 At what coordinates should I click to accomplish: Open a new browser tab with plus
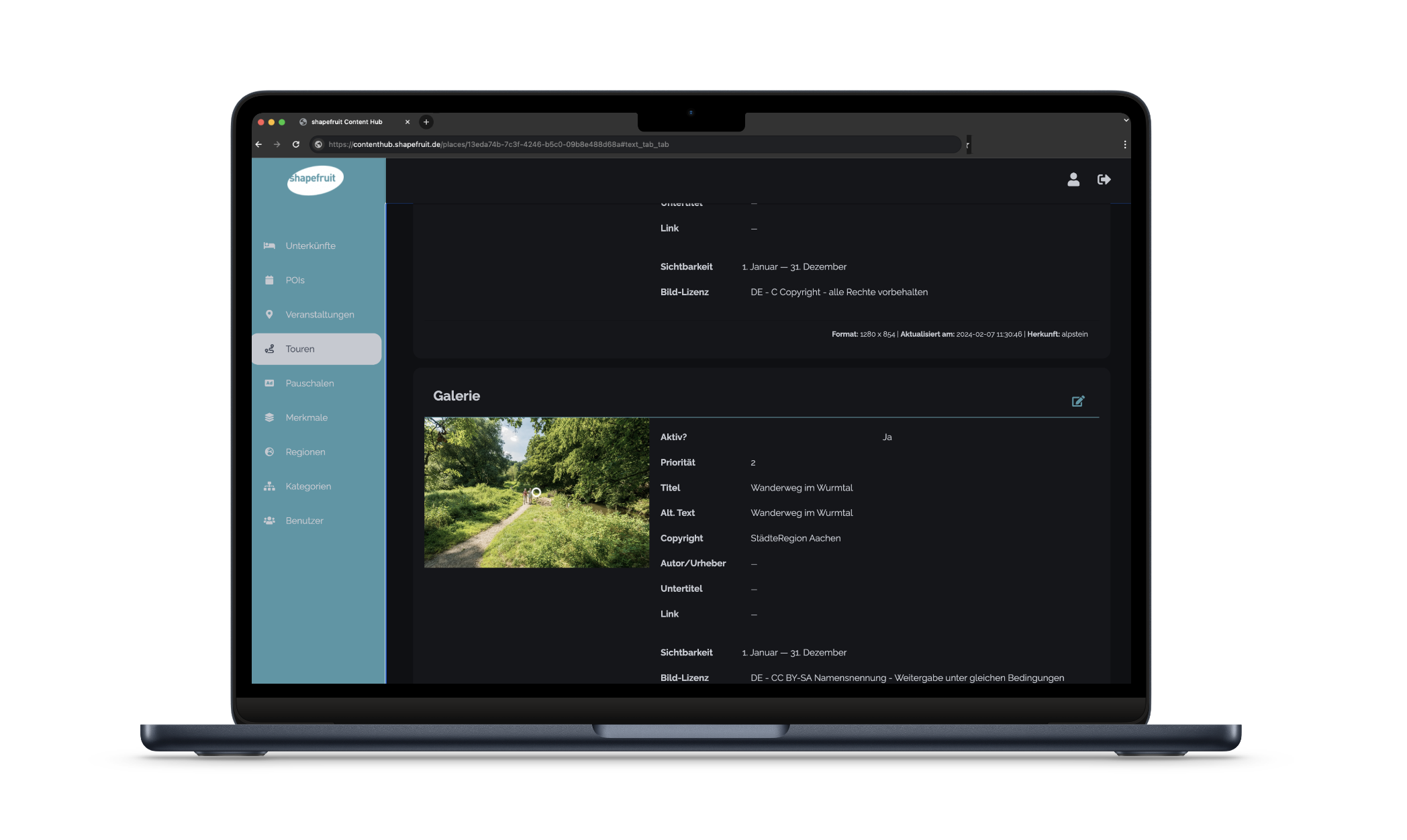tap(426, 122)
